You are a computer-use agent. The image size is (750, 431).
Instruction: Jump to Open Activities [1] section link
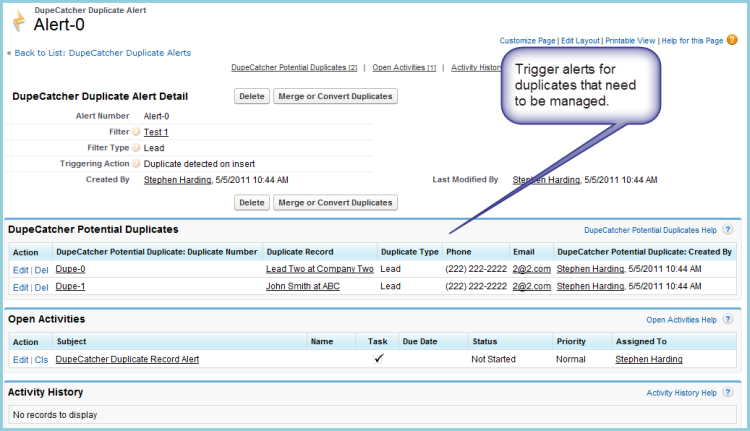404,68
